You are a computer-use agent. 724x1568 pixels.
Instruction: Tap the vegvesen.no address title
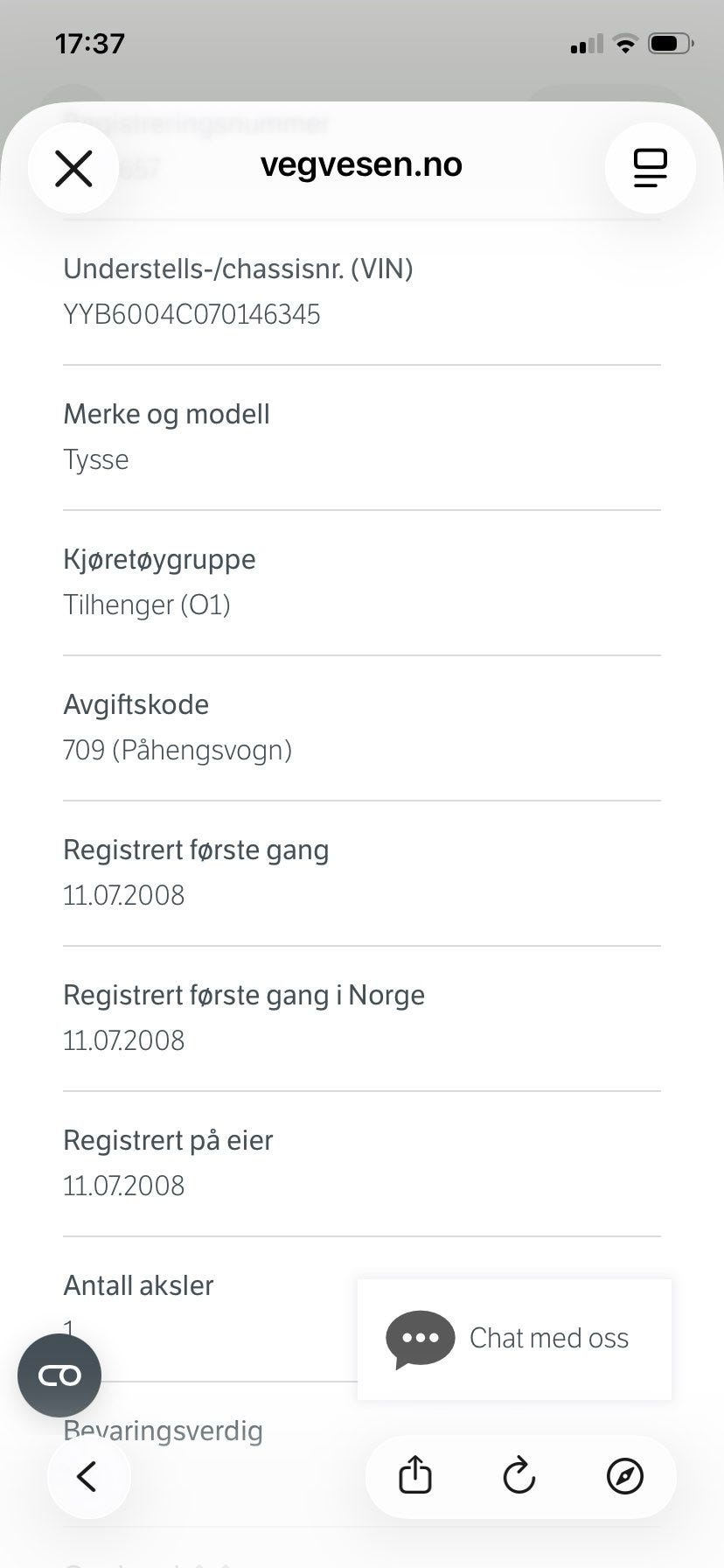[x=361, y=164]
